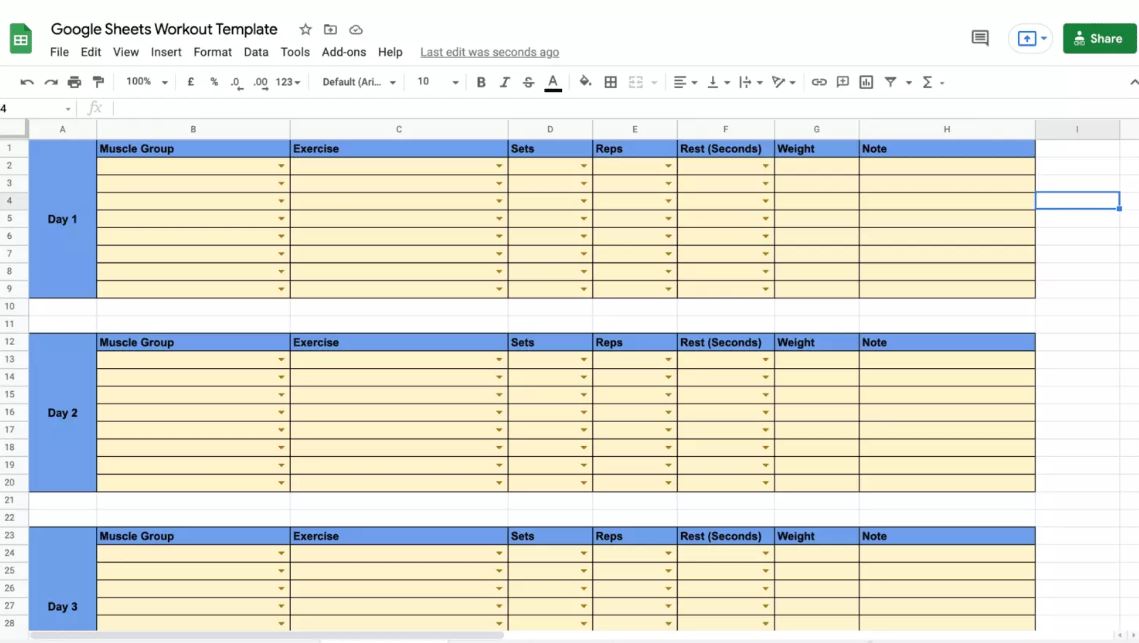Screen dimensions: 1139x643
Task: Click the functions sigma icon
Action: pyautogui.click(x=927, y=82)
